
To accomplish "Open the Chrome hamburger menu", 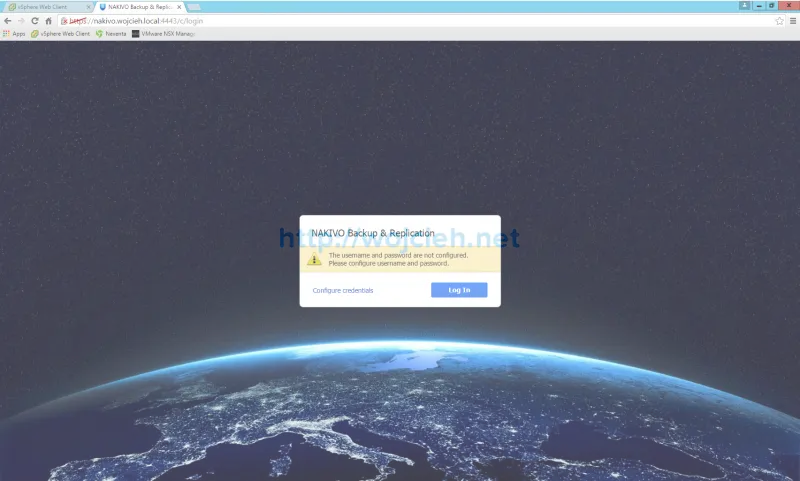I will pos(792,20).
